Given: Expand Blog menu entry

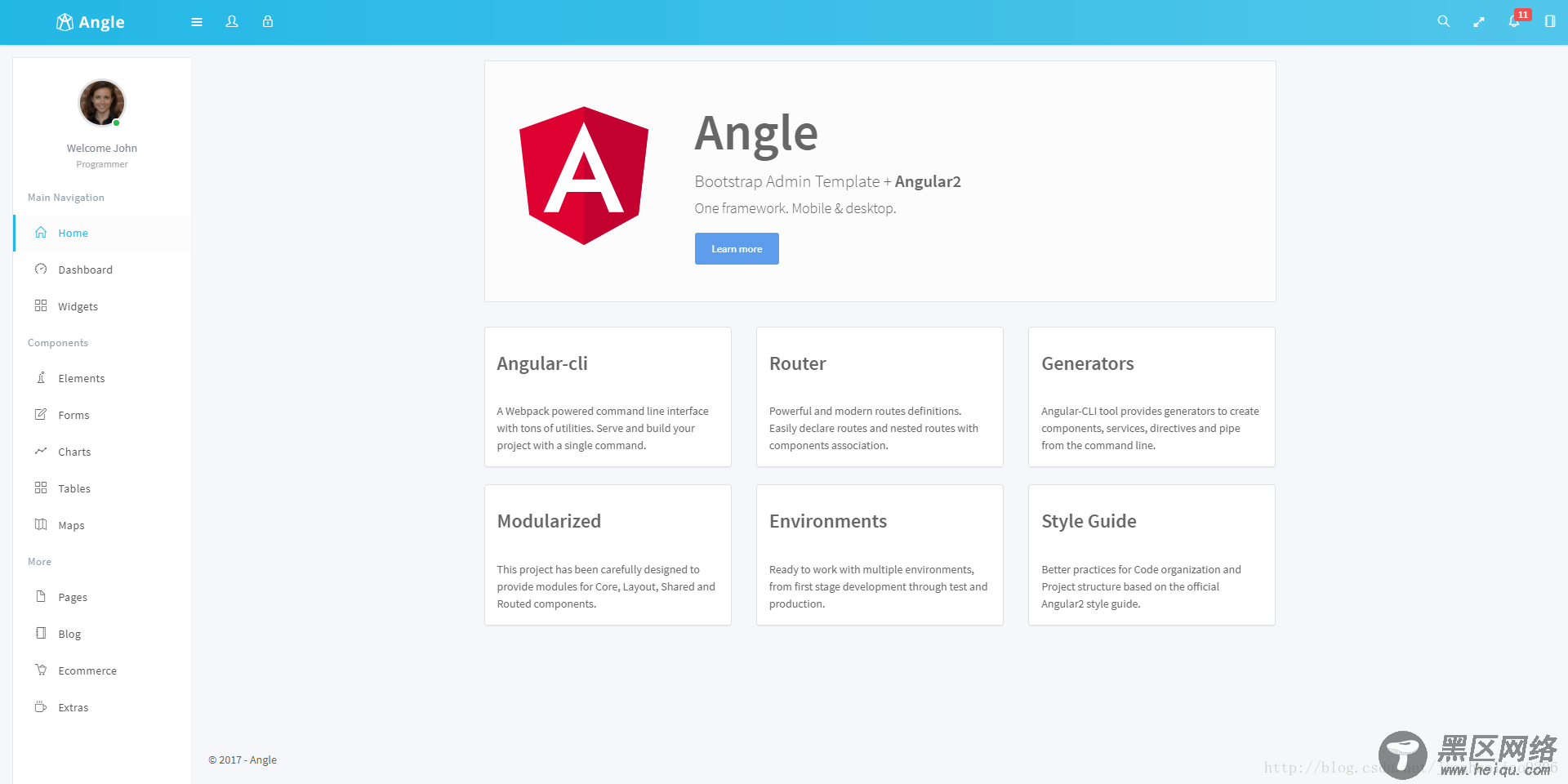Looking at the screenshot, I should (102, 634).
